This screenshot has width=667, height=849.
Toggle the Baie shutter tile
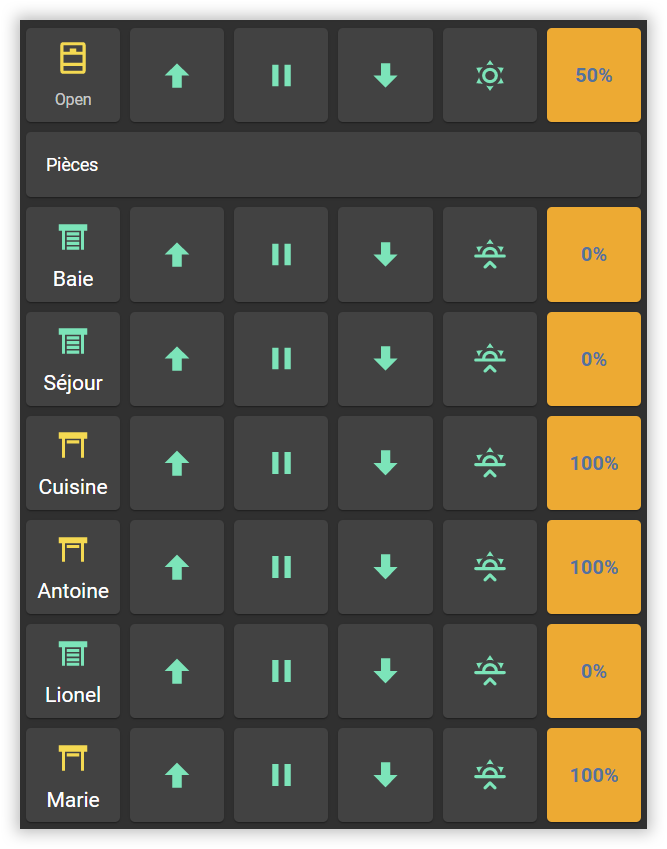[73, 255]
